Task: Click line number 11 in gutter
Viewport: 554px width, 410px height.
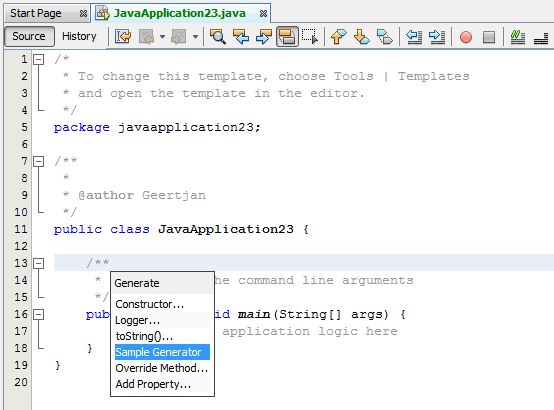Action: click(x=20, y=229)
